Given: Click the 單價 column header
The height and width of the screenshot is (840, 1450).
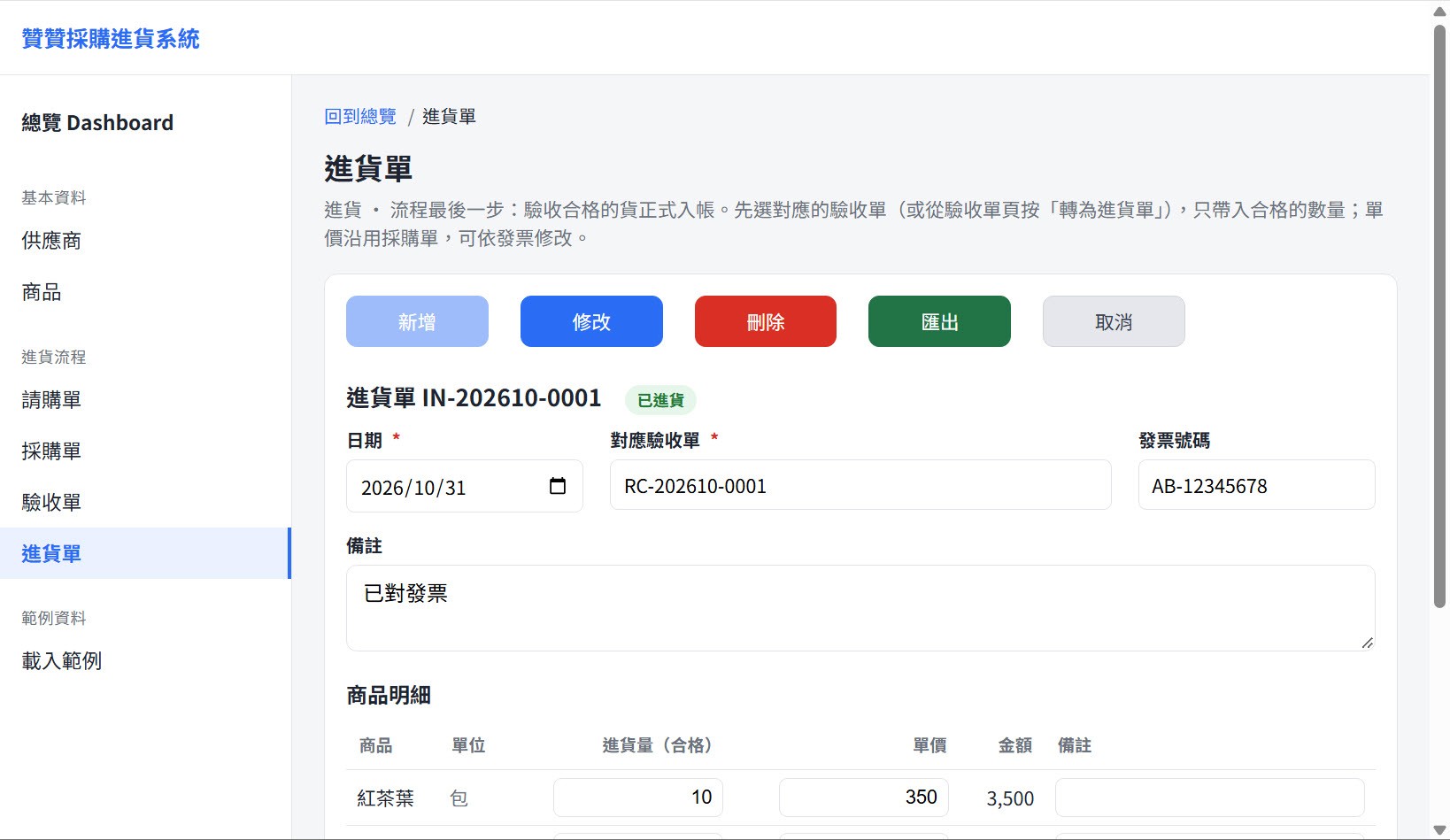Looking at the screenshot, I should [x=930, y=745].
